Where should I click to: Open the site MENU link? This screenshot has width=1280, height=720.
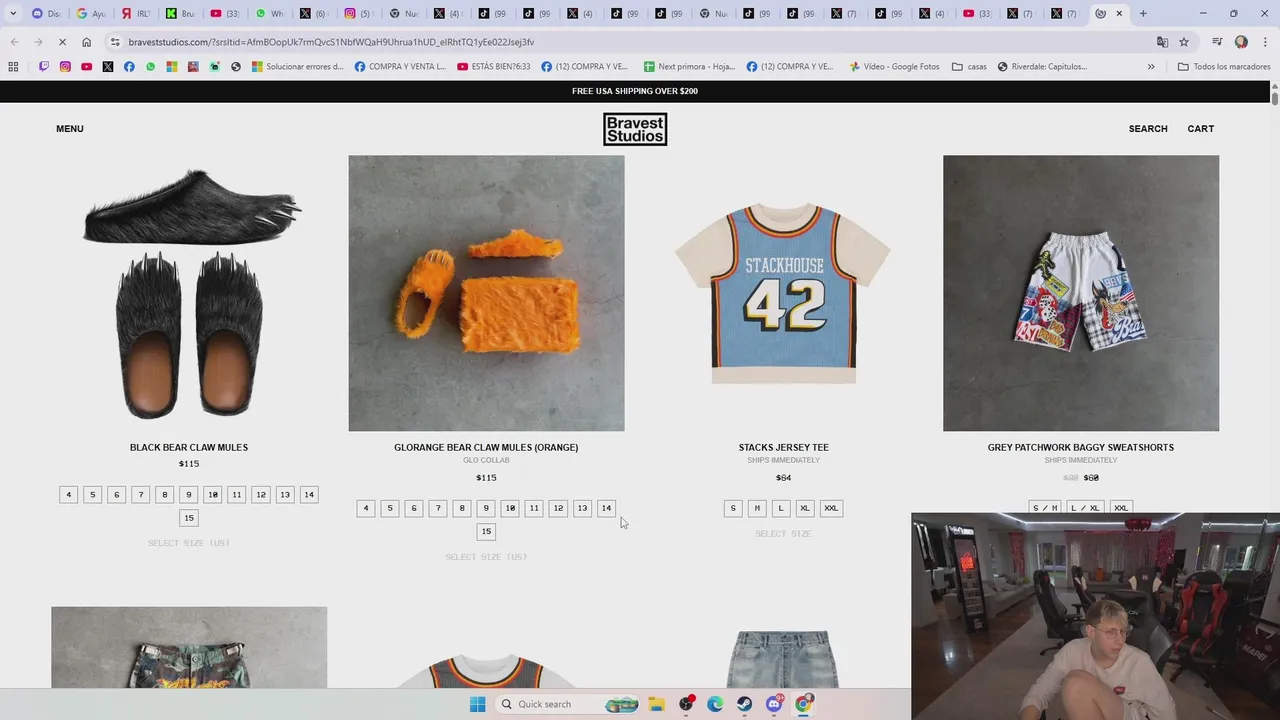70,129
